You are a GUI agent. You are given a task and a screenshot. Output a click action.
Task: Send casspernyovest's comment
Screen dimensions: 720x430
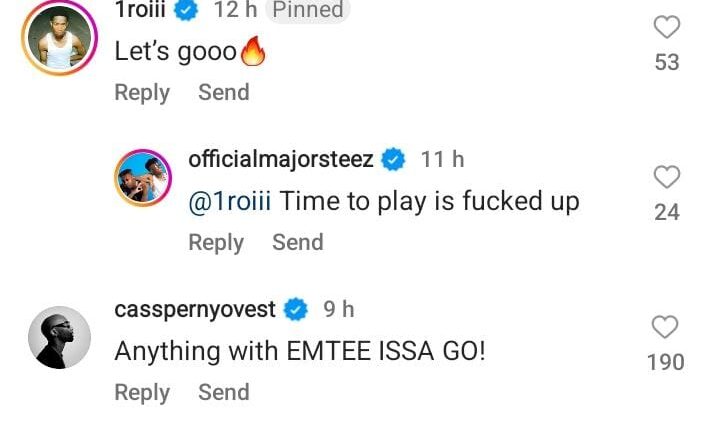point(223,392)
